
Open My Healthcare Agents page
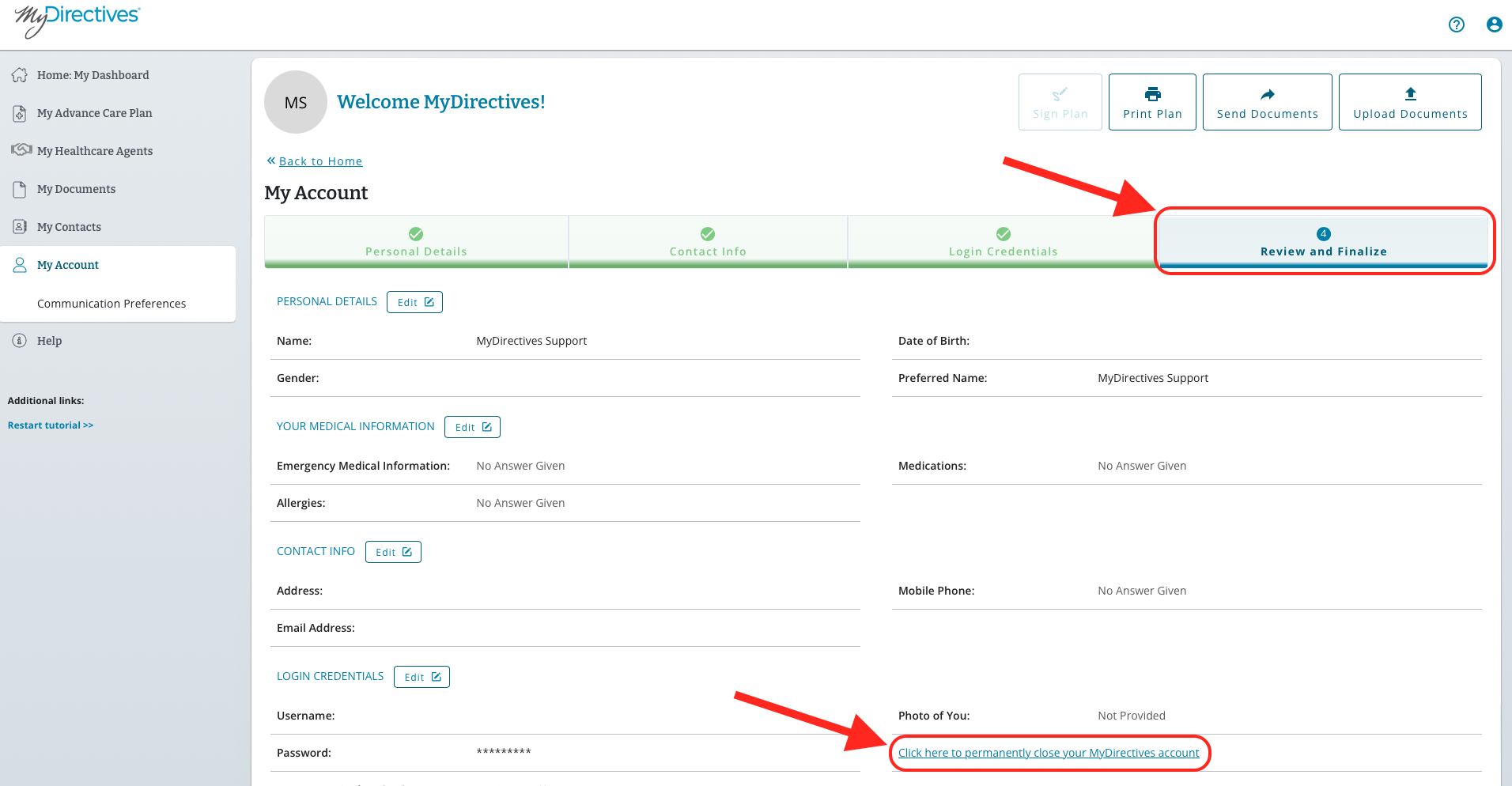[x=95, y=151]
